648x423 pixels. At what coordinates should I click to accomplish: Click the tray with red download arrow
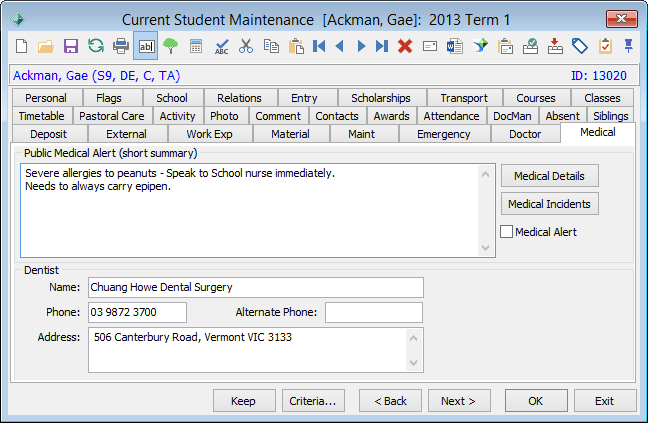tap(555, 46)
